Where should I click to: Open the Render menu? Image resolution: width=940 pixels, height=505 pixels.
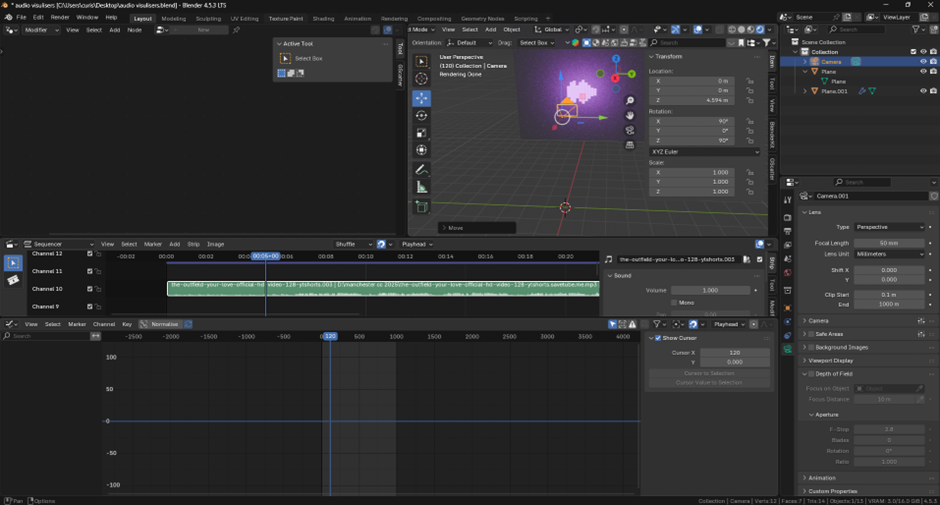60,17
